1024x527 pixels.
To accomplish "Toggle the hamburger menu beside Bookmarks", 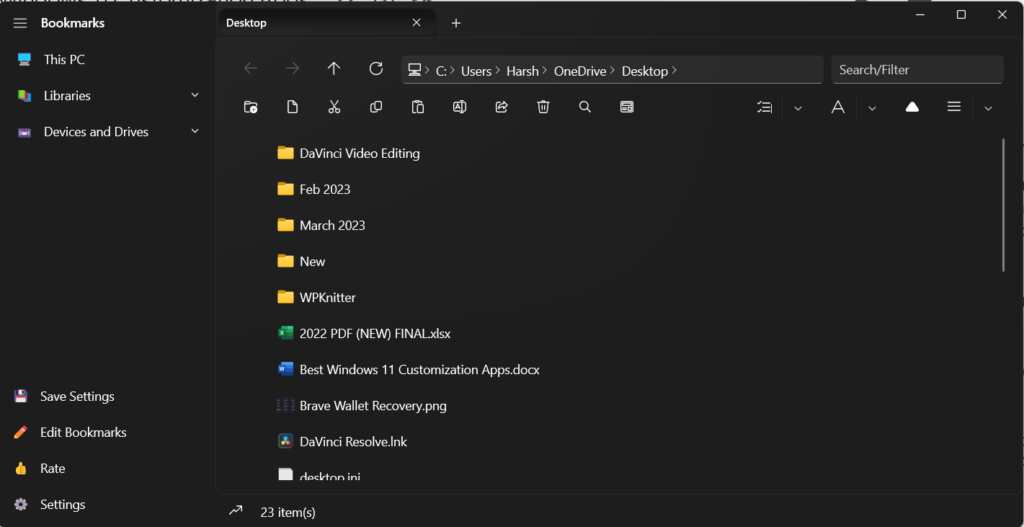I will click(20, 23).
